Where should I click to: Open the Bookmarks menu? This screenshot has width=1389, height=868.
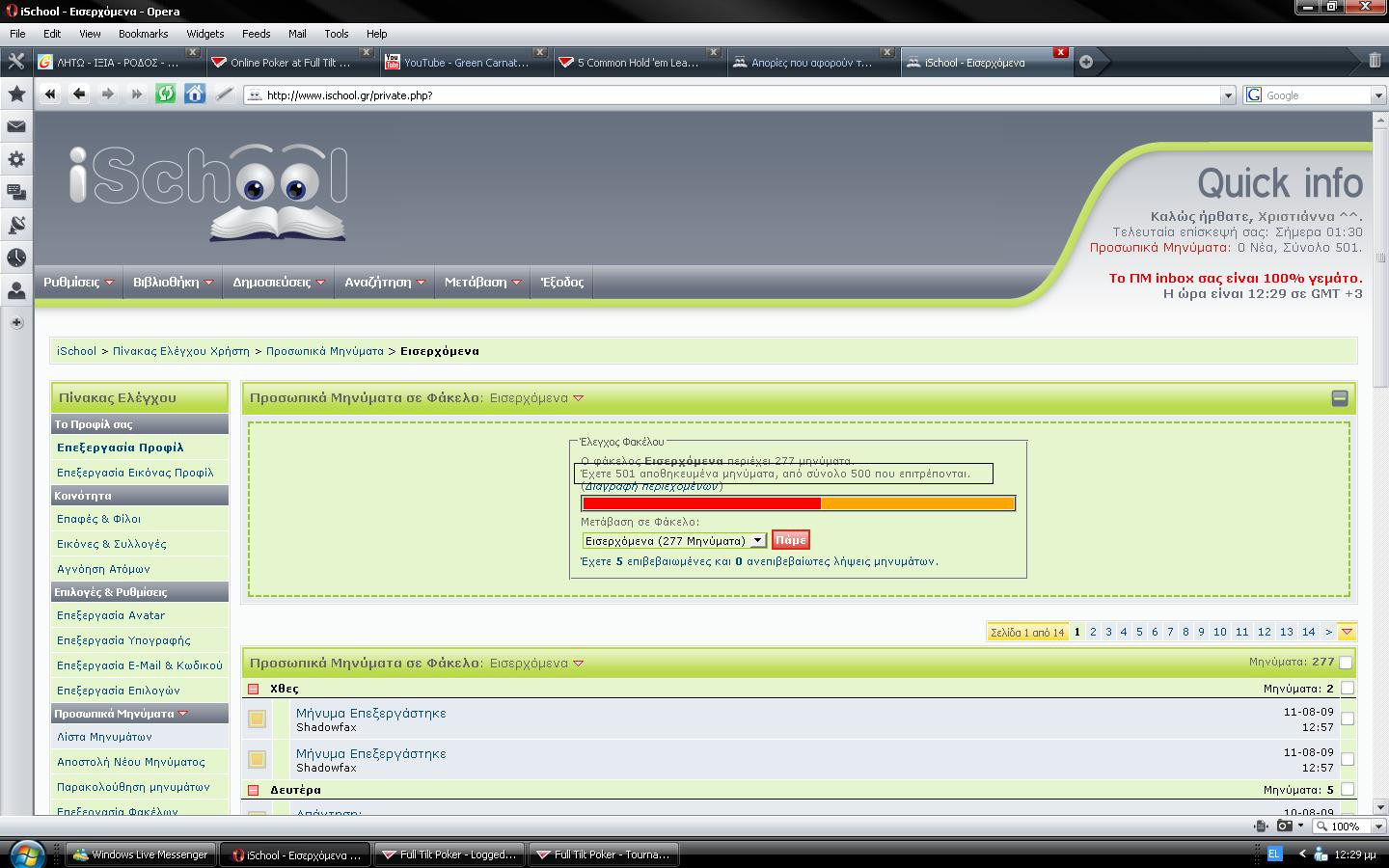(x=143, y=33)
